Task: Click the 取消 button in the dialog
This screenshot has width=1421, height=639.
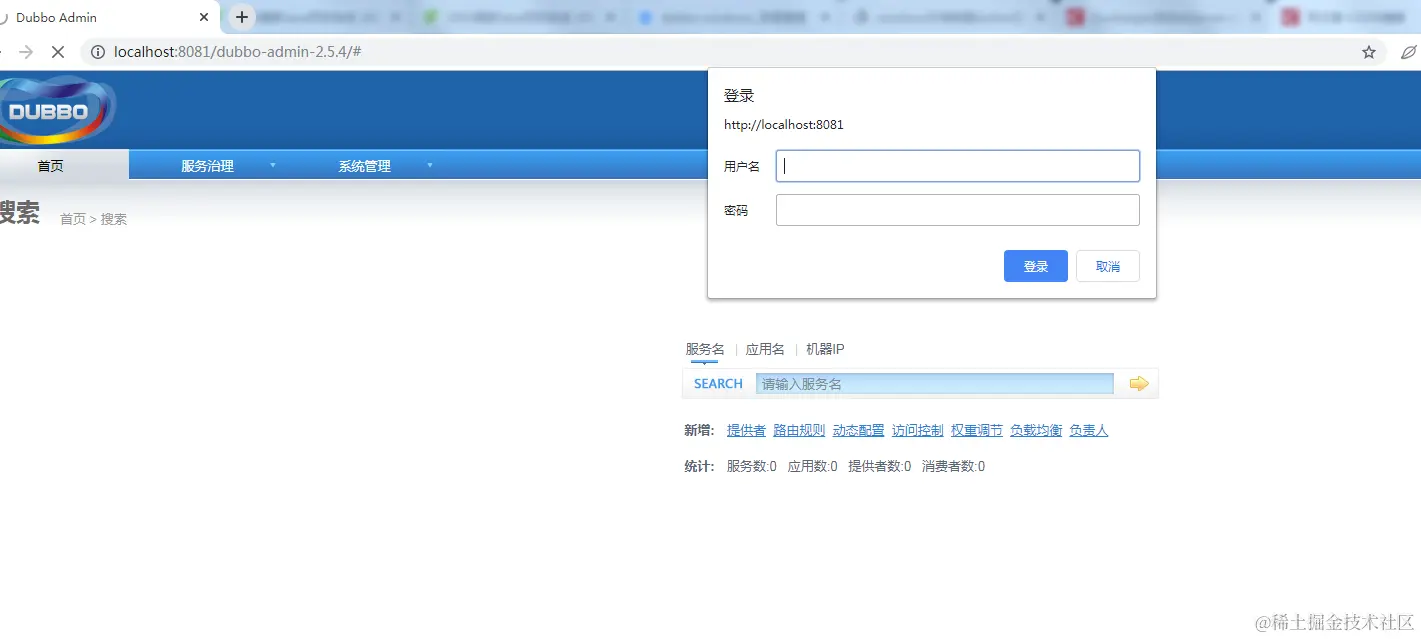Action: [x=1107, y=266]
